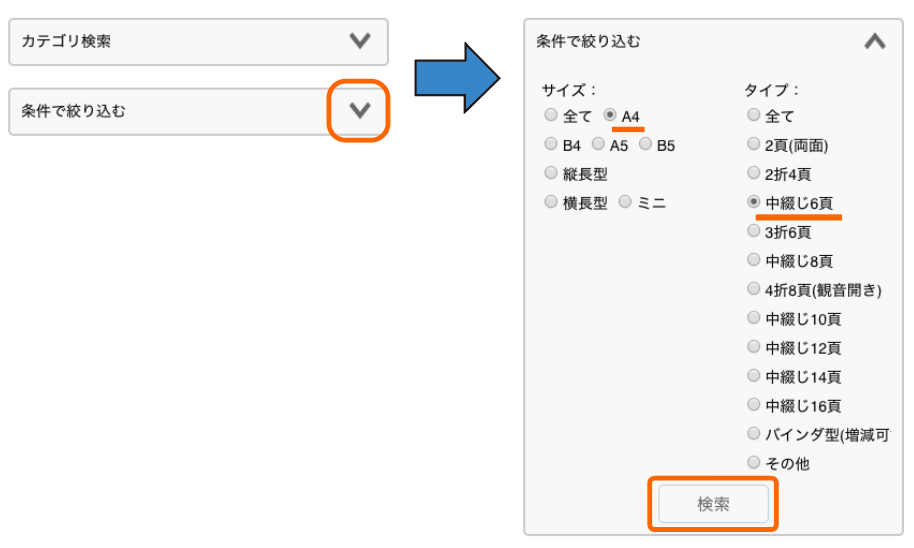914x548 pixels.
Task: Select the A4 size radio button
Action: pyautogui.click(x=610, y=115)
